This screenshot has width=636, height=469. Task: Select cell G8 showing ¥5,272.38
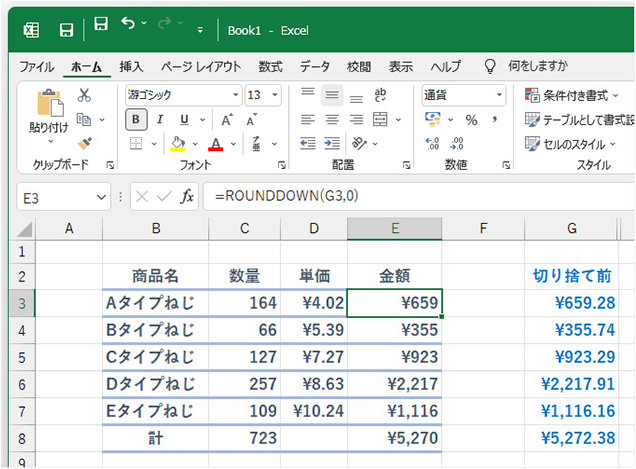[x=572, y=438]
